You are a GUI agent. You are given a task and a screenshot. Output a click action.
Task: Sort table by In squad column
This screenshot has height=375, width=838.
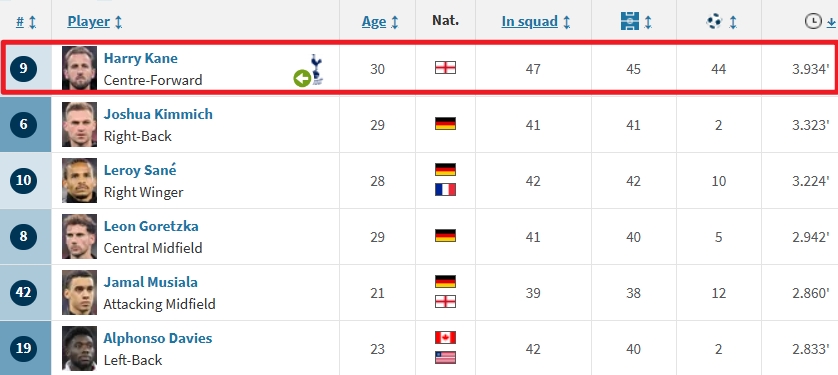click(x=530, y=22)
